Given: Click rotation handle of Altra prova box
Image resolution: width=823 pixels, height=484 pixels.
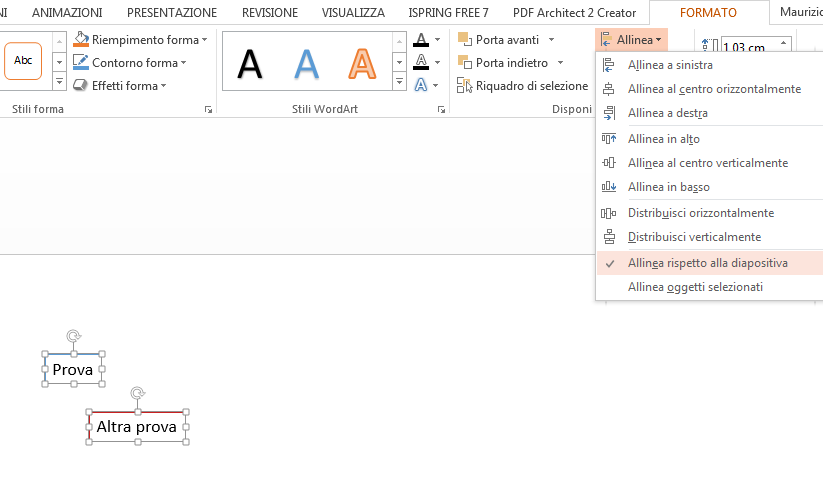Looking at the screenshot, I should 138,393.
